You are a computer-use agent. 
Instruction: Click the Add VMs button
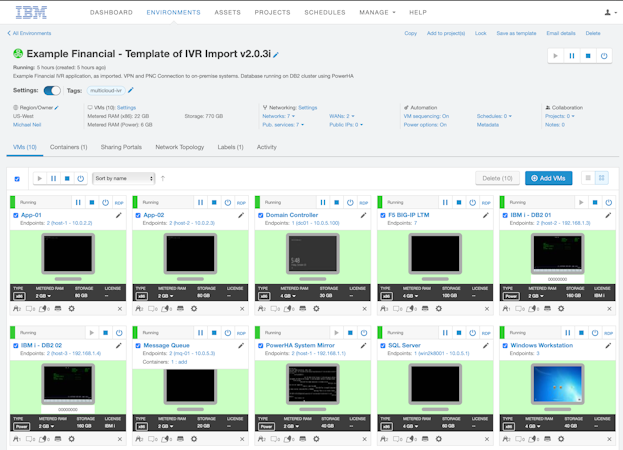click(549, 178)
